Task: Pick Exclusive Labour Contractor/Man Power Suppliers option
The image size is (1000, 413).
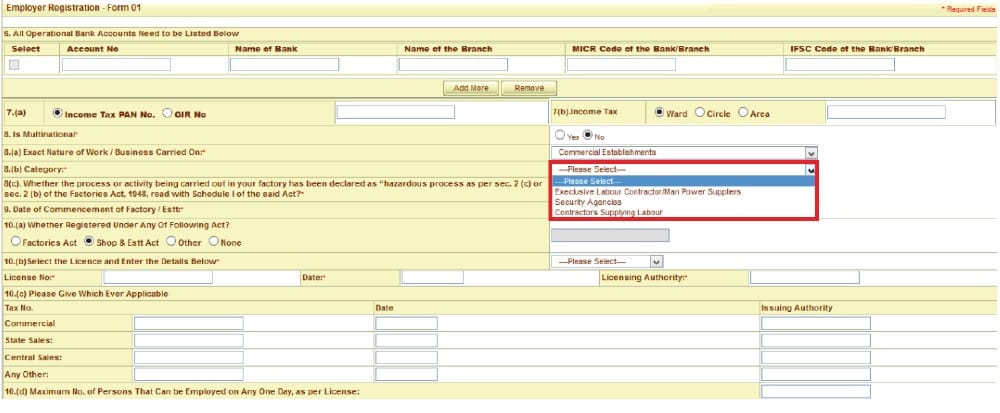Action: (647, 191)
